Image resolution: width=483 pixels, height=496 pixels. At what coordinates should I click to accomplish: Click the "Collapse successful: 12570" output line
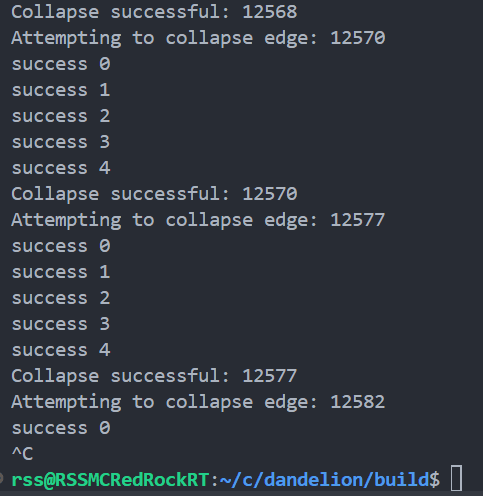(154, 194)
